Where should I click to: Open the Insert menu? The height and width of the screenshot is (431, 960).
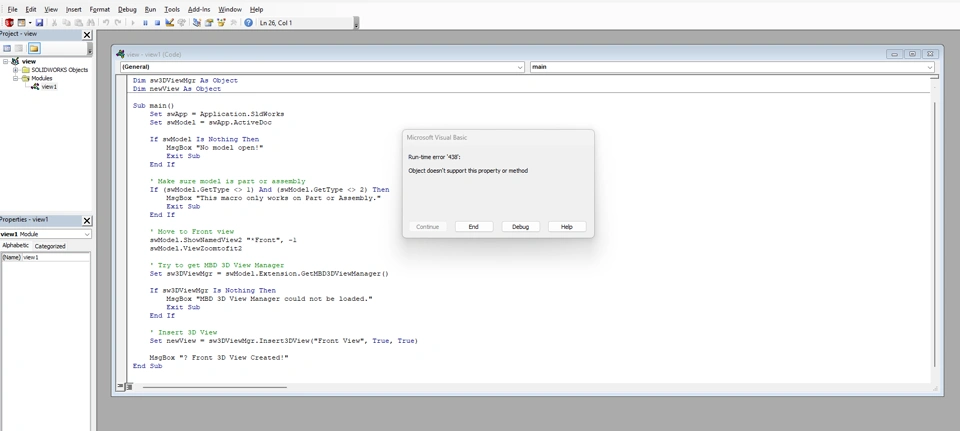coord(73,9)
